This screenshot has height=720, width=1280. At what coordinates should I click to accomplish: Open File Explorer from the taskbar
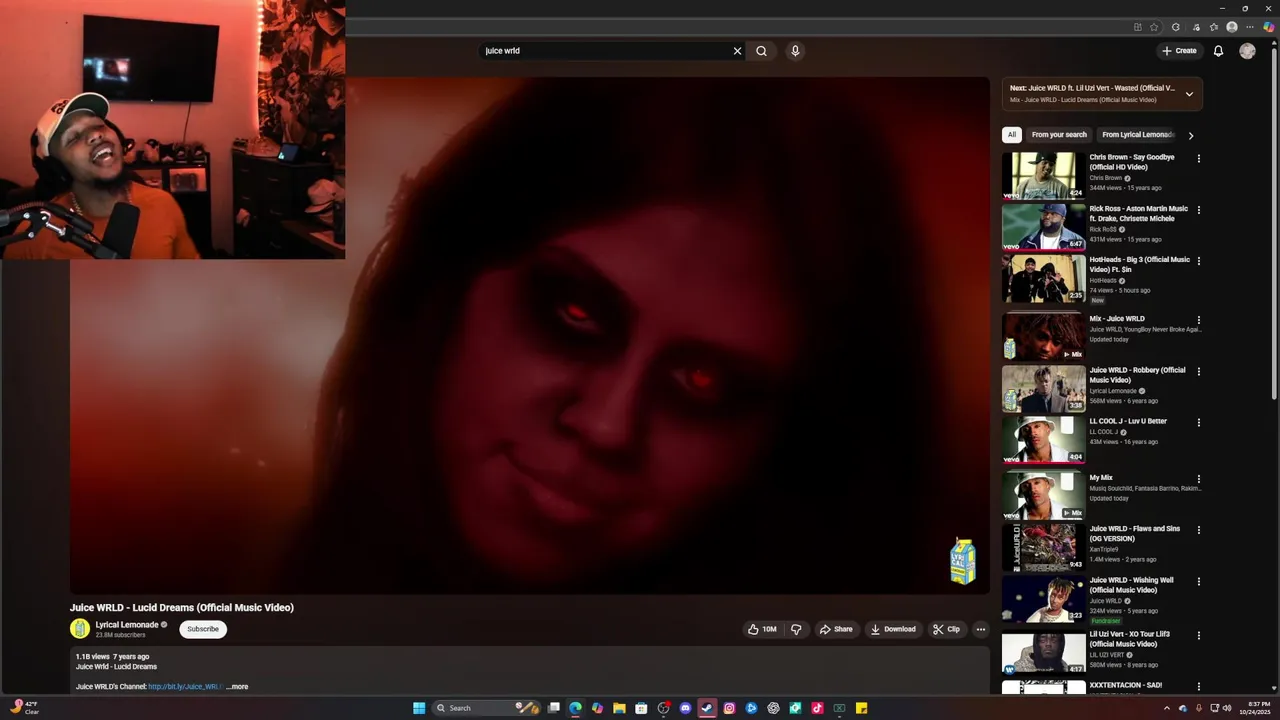pos(619,708)
